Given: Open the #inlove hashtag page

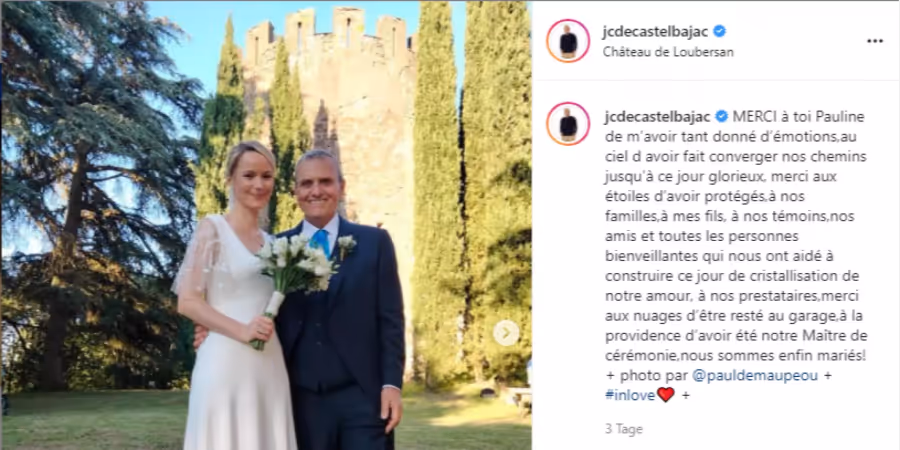Looking at the screenshot, I should (630, 395).
